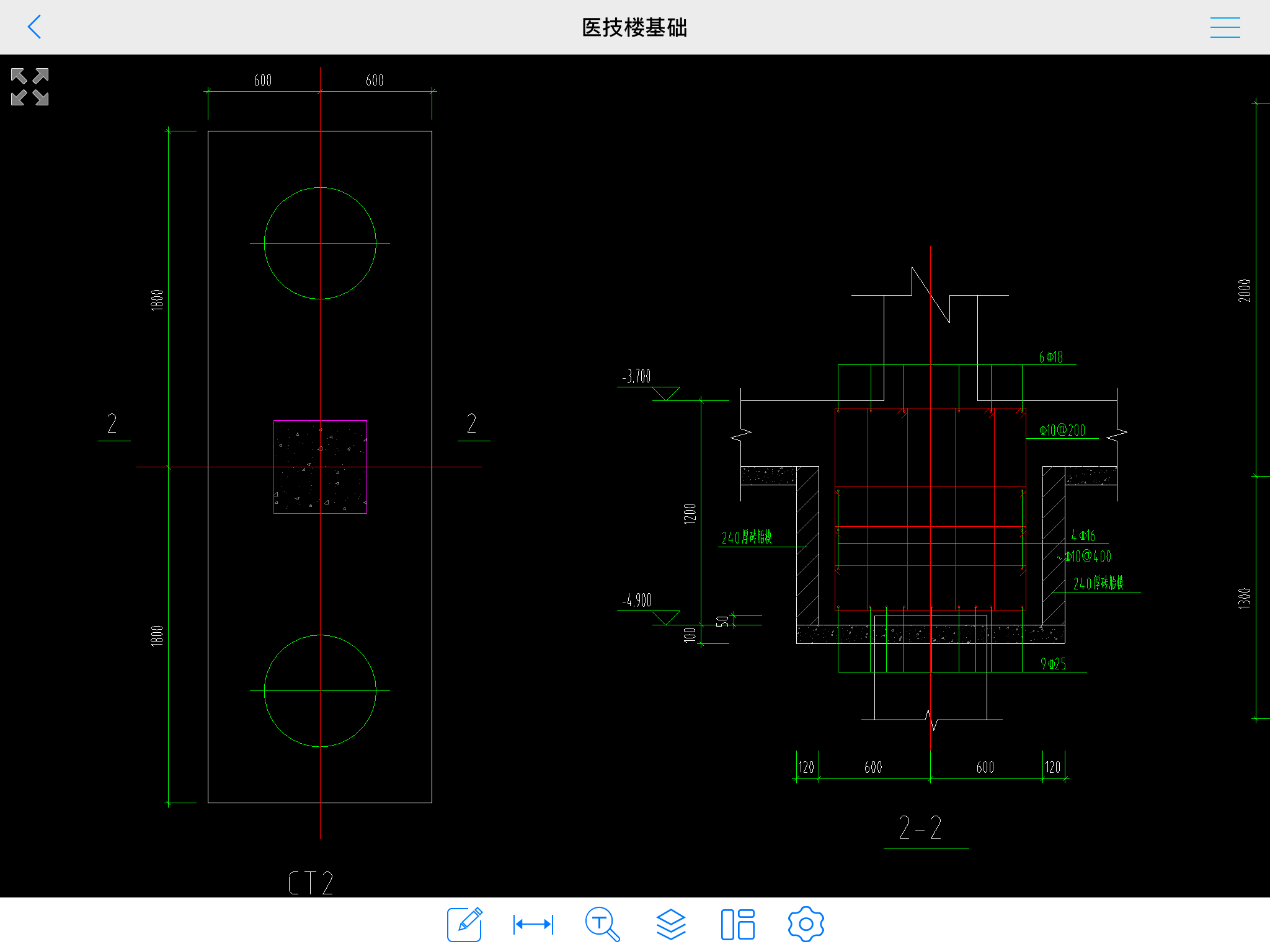Select right 240厚砖胎模 annotation
The width and height of the screenshot is (1270, 952).
point(1098,583)
